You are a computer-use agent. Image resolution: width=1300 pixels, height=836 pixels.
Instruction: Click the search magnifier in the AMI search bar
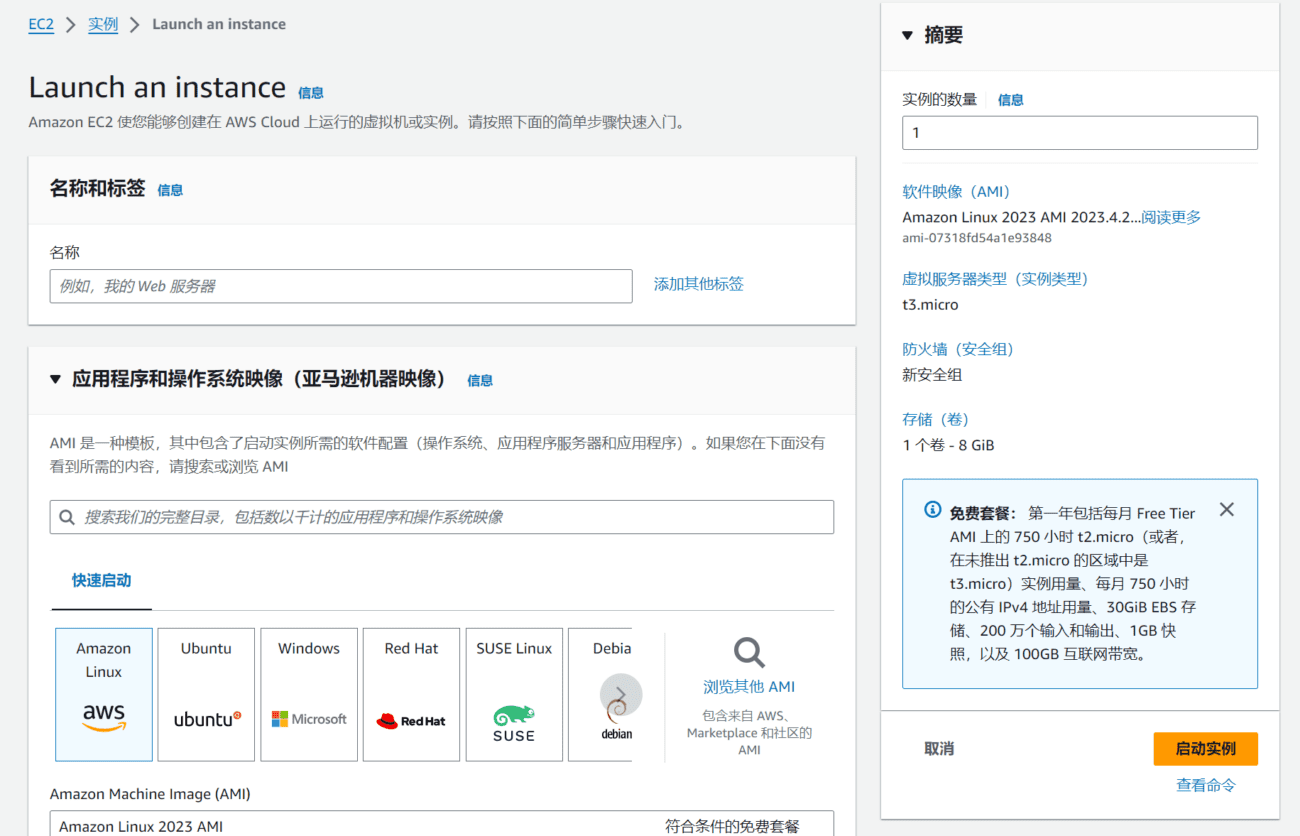click(x=67, y=517)
